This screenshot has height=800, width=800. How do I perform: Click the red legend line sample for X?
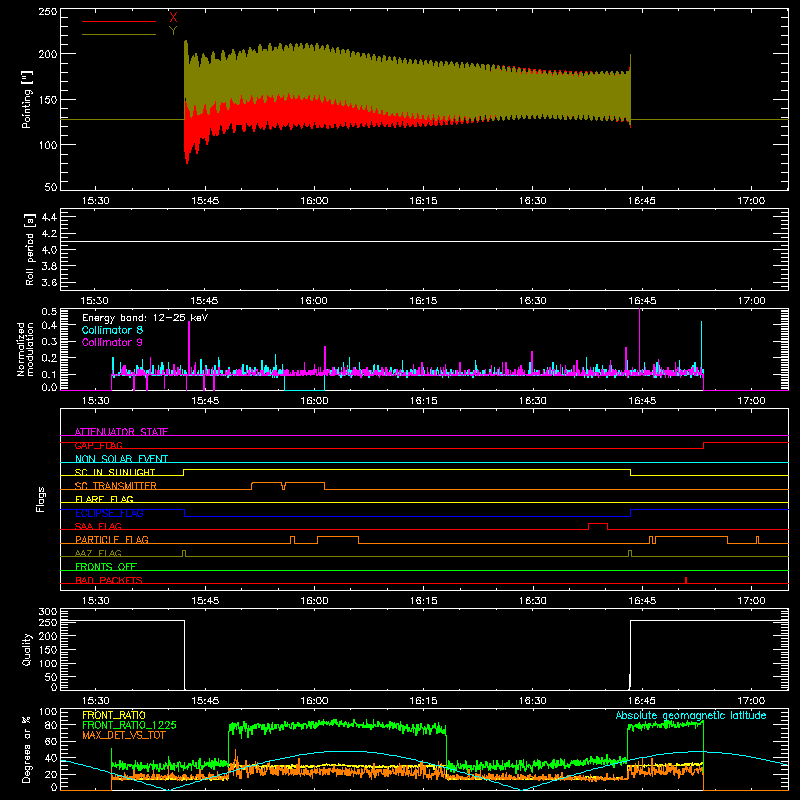[119, 21]
